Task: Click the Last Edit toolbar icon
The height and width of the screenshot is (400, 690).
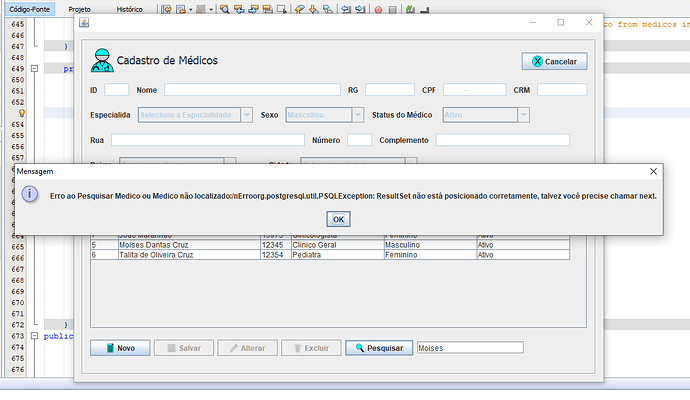Action: [x=166, y=9]
